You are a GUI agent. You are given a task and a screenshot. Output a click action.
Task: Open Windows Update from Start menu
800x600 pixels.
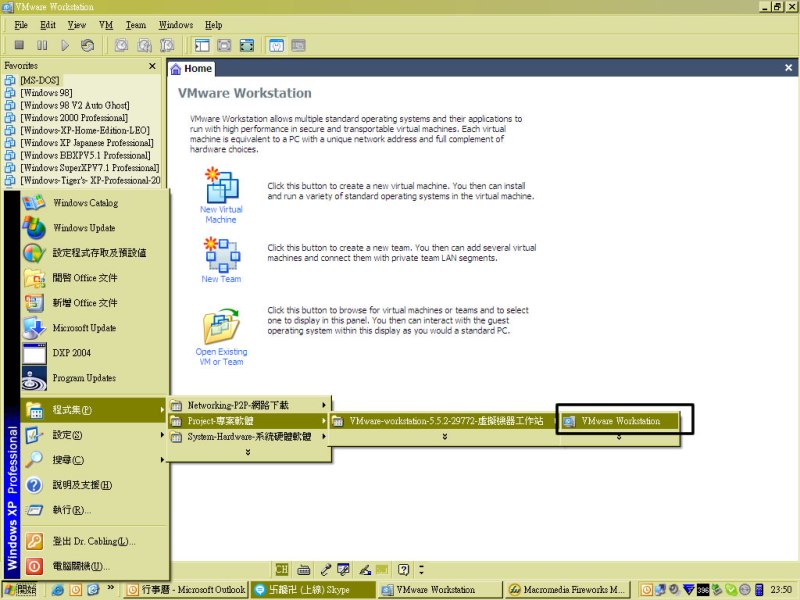pyautogui.click(x=94, y=228)
